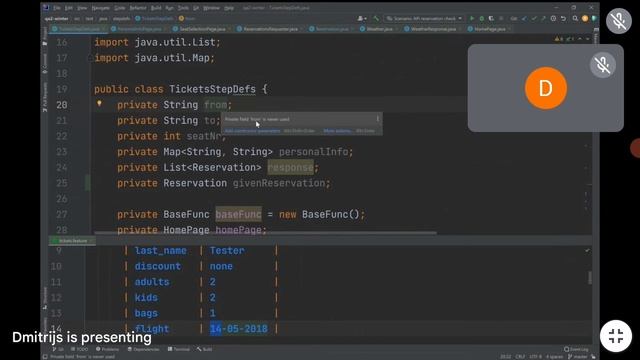Click the muted microphone icon on participant tile
This screenshot has width=640, height=360.
pyautogui.click(x=602, y=65)
